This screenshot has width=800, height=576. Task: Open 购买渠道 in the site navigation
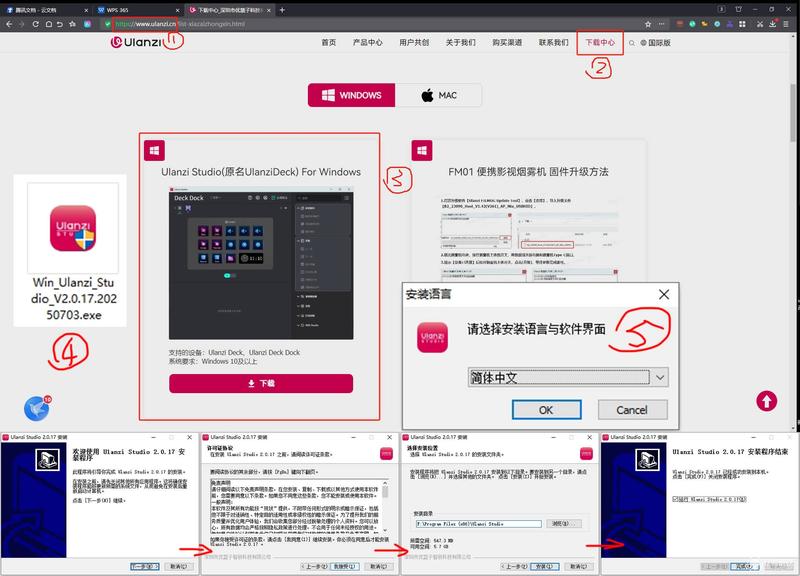[507, 43]
